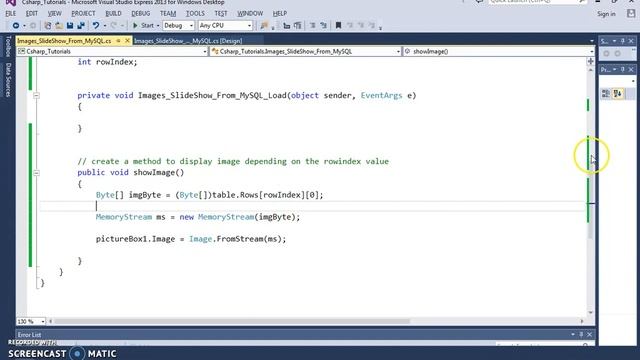Click the Redo toolbar icon
The height and width of the screenshot is (360, 640).
[114, 26]
